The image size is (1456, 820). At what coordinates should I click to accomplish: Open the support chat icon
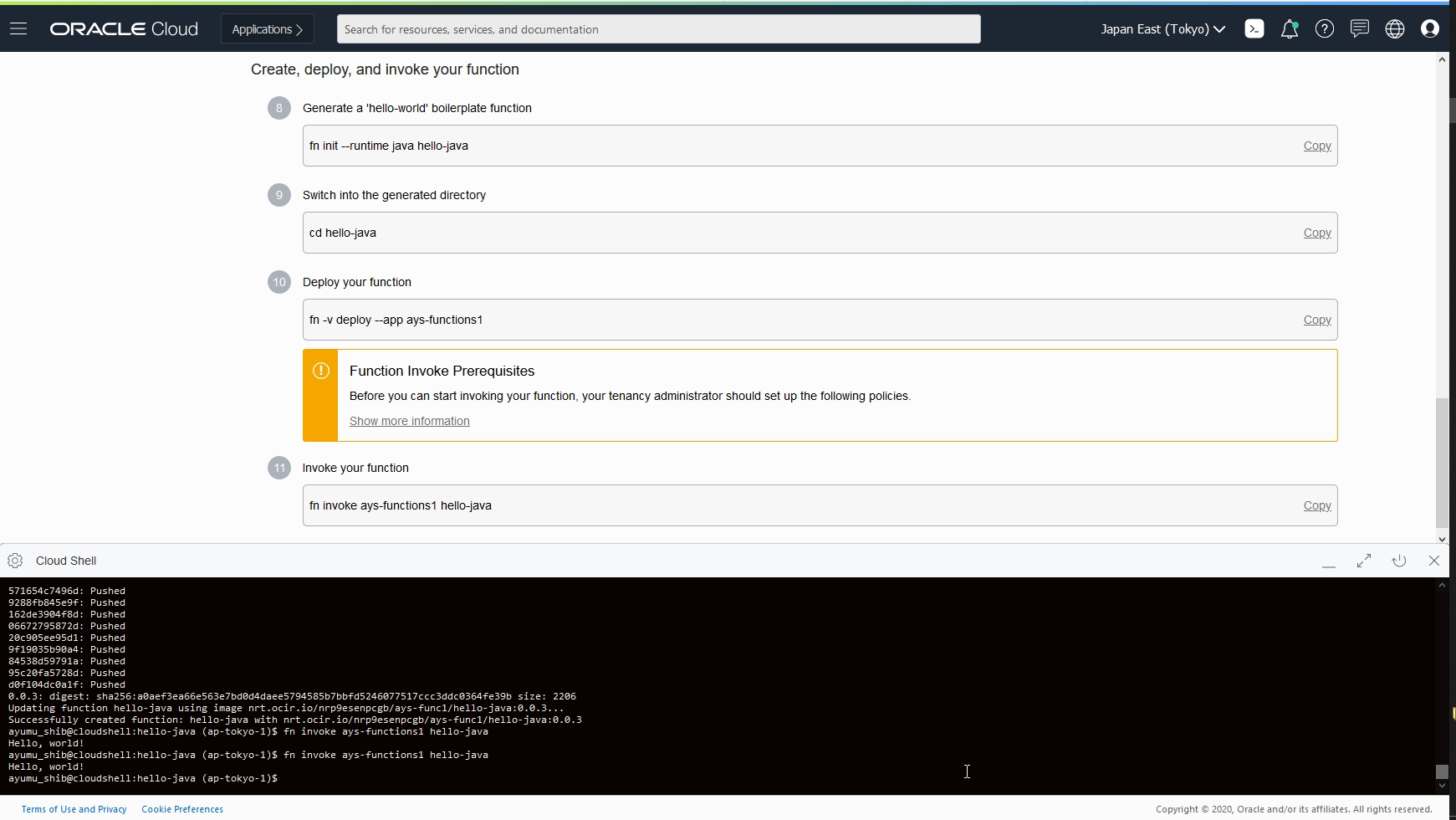click(x=1360, y=28)
